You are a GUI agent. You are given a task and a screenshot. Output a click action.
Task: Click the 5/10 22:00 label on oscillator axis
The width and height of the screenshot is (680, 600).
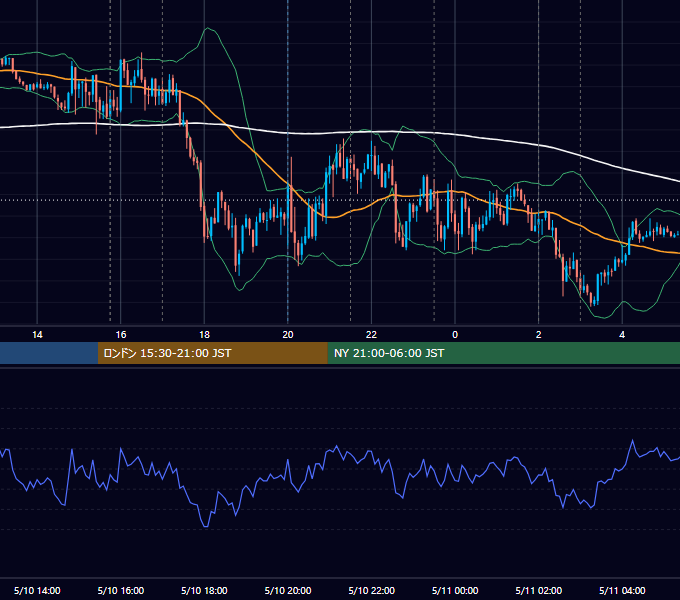tap(372, 590)
